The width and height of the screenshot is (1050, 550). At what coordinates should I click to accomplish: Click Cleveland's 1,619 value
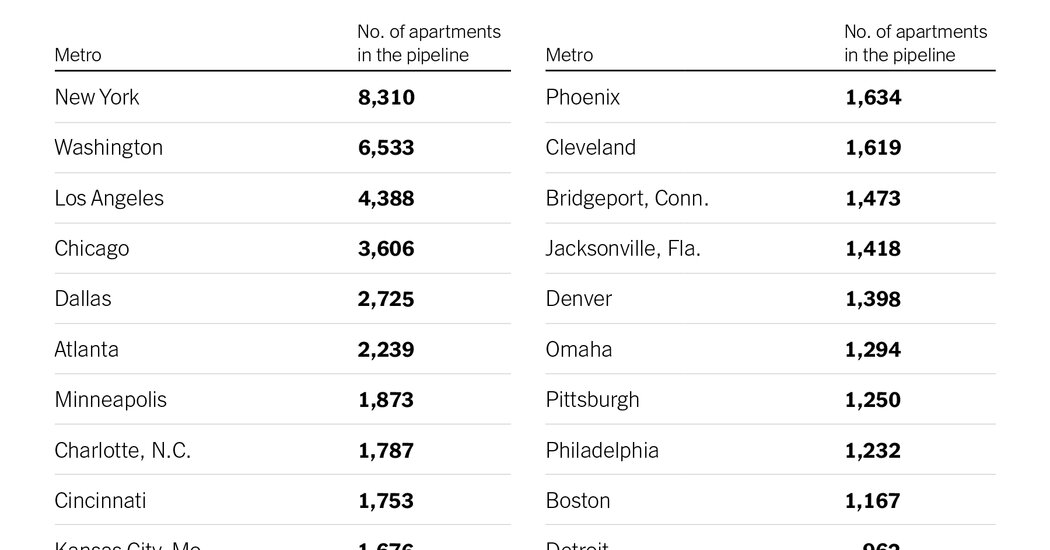[x=873, y=147]
